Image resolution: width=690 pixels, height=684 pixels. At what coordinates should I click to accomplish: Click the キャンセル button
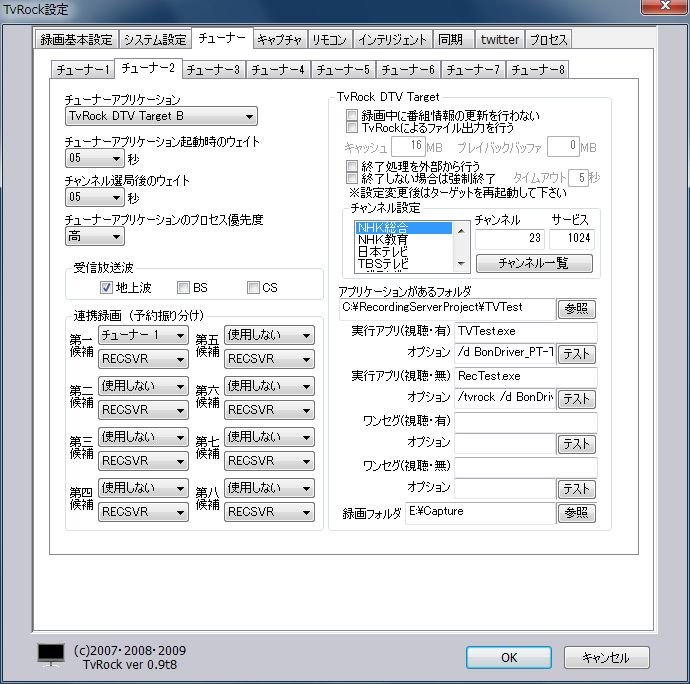[x=606, y=658]
